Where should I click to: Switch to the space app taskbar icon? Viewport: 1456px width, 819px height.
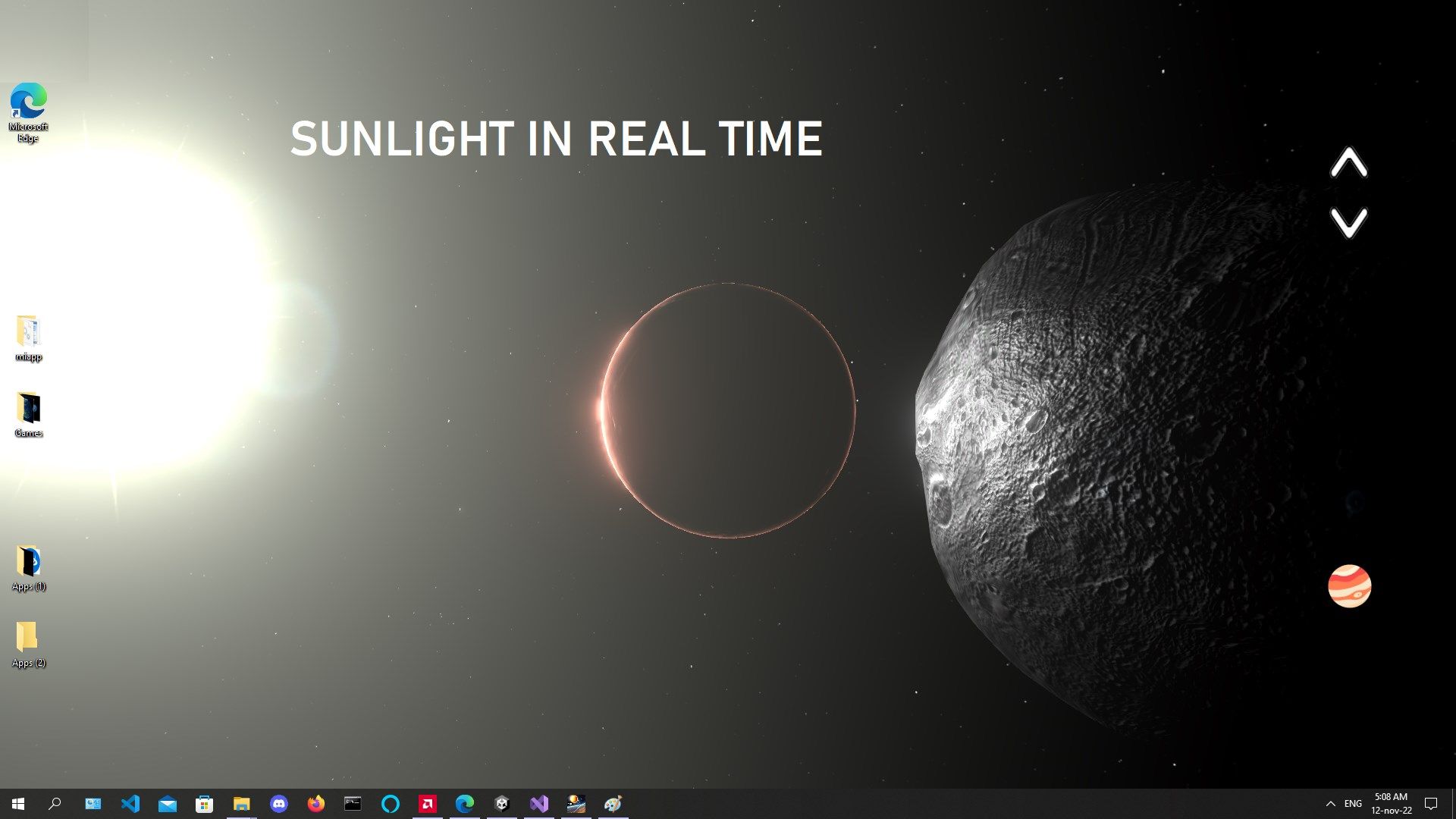tap(576, 804)
